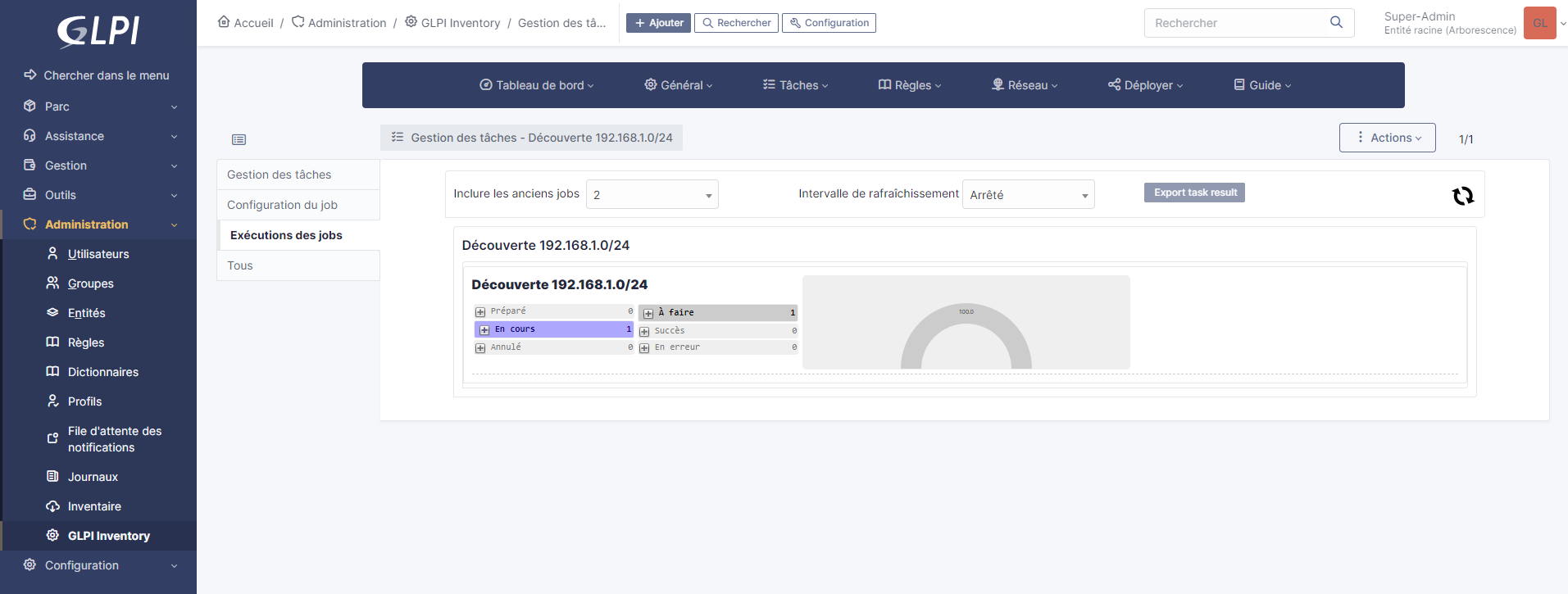
Task: Click the Entités layers icon
Action: (x=52, y=312)
